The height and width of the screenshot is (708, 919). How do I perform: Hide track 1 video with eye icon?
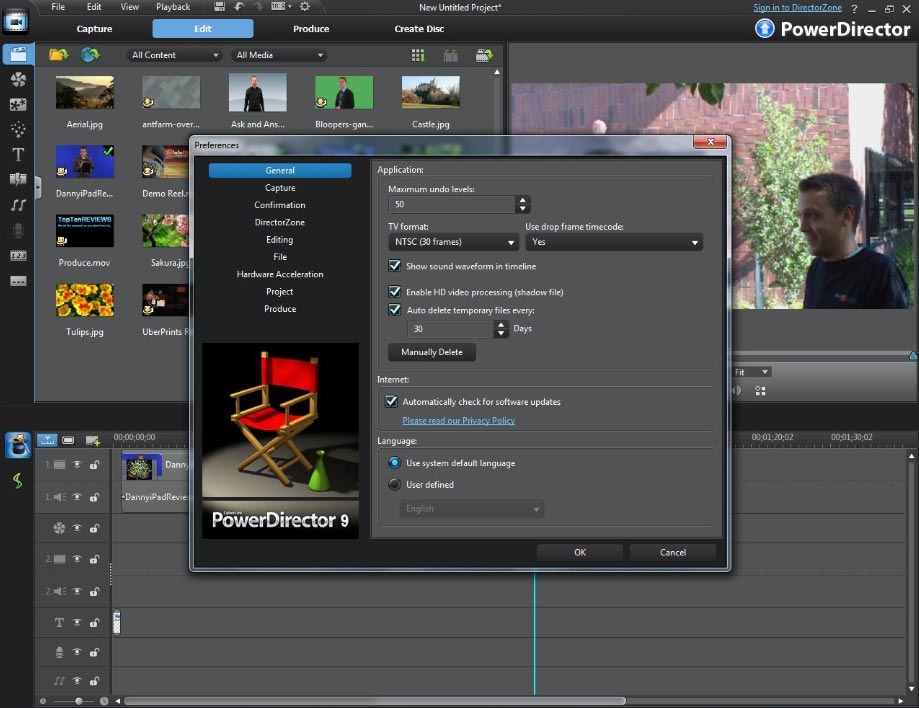77,464
